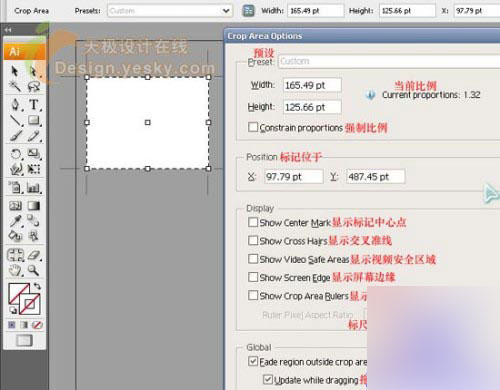Viewport: 500px width, 390px height.
Task: Choose the Eyedropper tool
Action: point(15,221)
